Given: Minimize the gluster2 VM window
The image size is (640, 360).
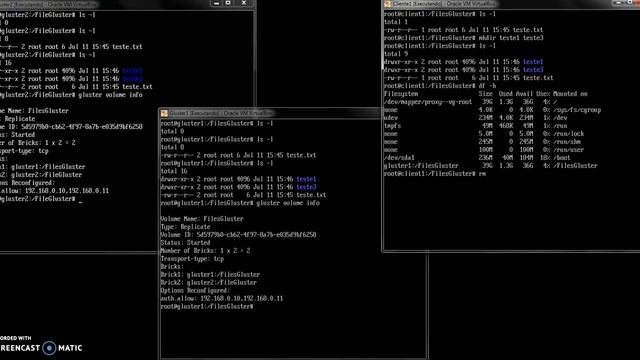Looking at the screenshot, I should point(217,3).
